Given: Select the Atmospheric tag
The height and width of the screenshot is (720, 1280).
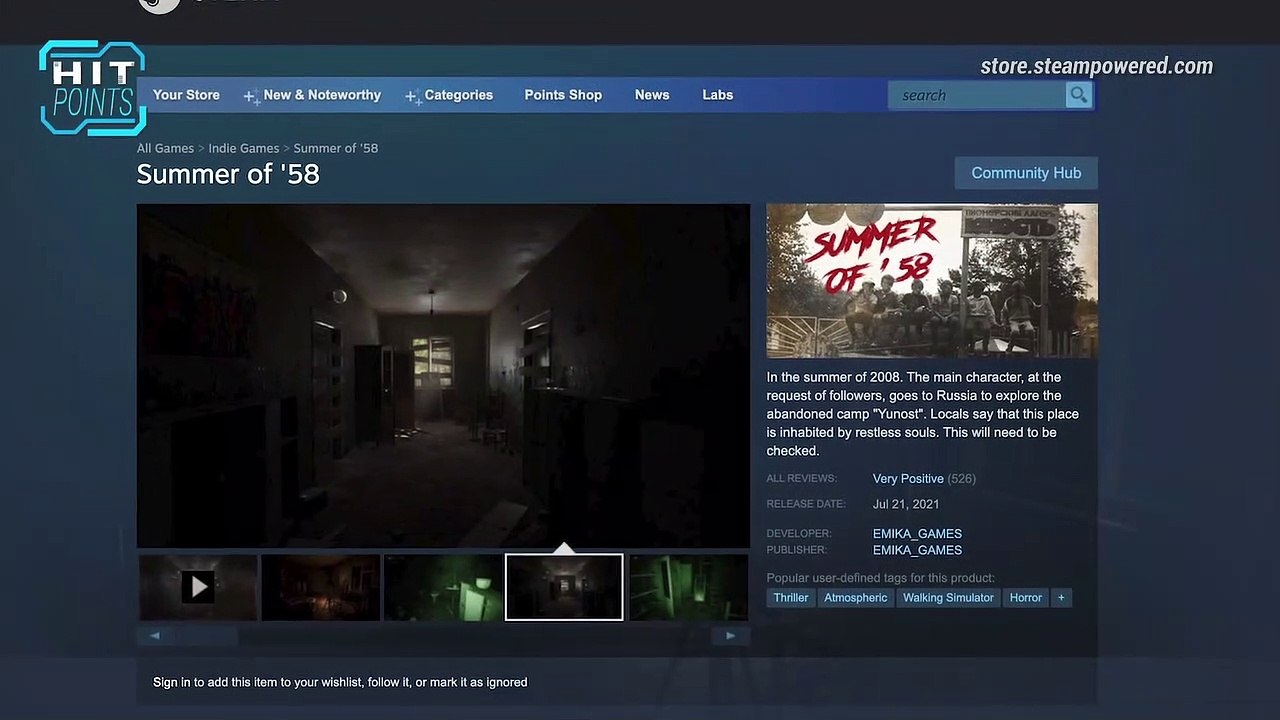Looking at the screenshot, I should pos(855,598).
